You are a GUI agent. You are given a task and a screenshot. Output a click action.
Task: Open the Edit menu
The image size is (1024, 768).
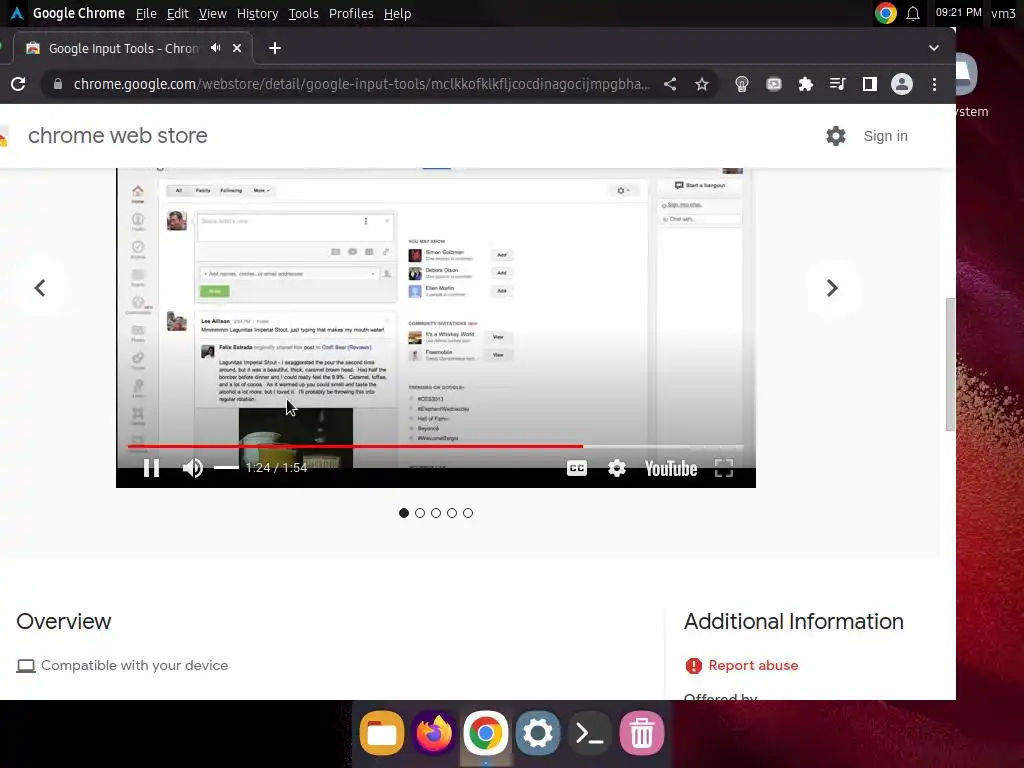178,14
